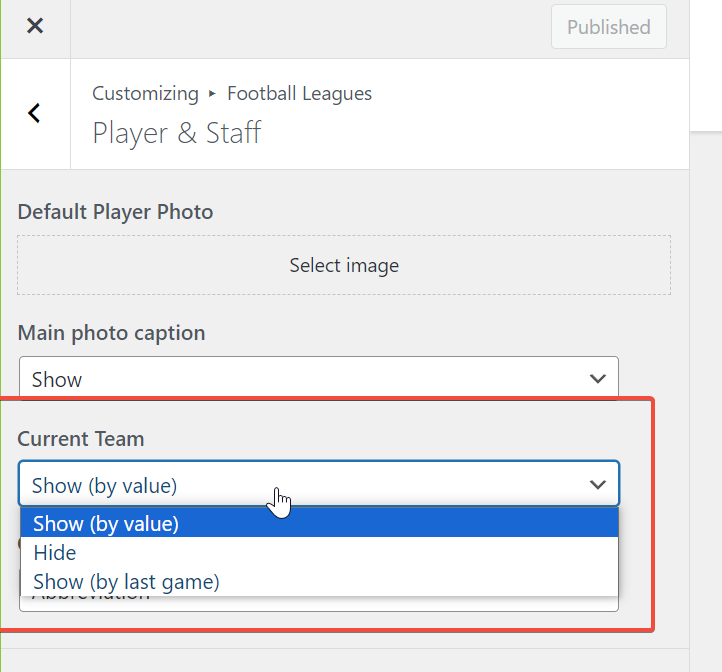
Task: Open the Main photo caption dropdown
Action: pyautogui.click(x=319, y=380)
